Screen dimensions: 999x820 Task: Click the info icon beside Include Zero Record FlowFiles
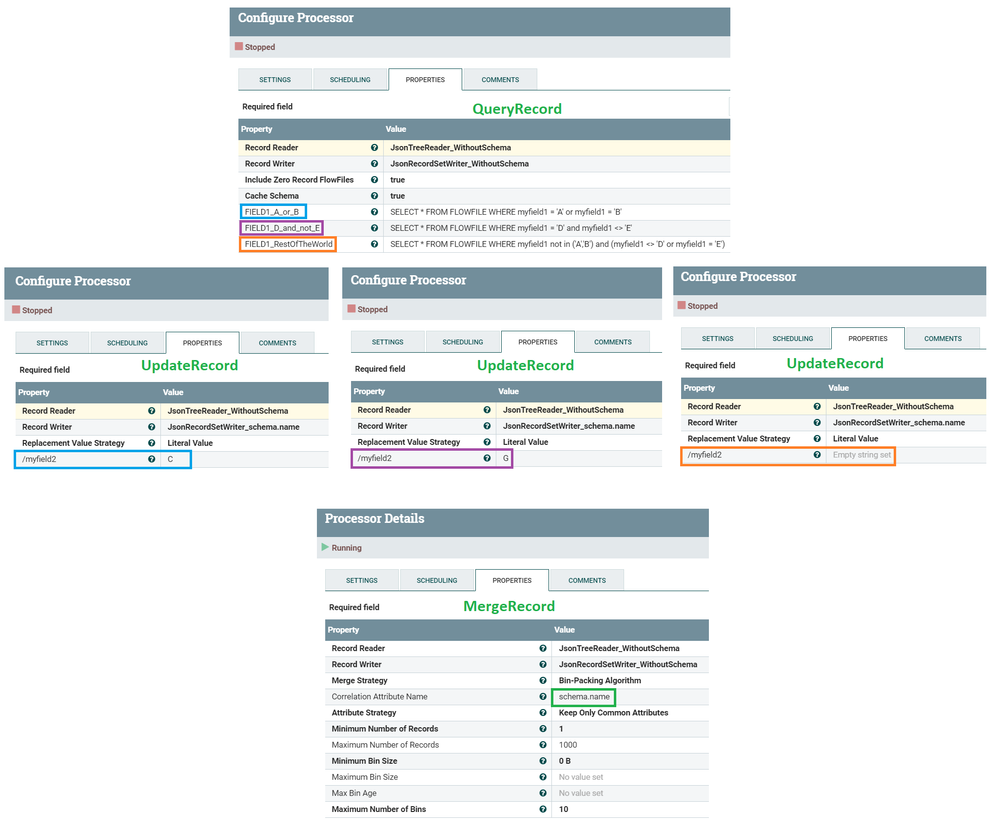click(373, 179)
